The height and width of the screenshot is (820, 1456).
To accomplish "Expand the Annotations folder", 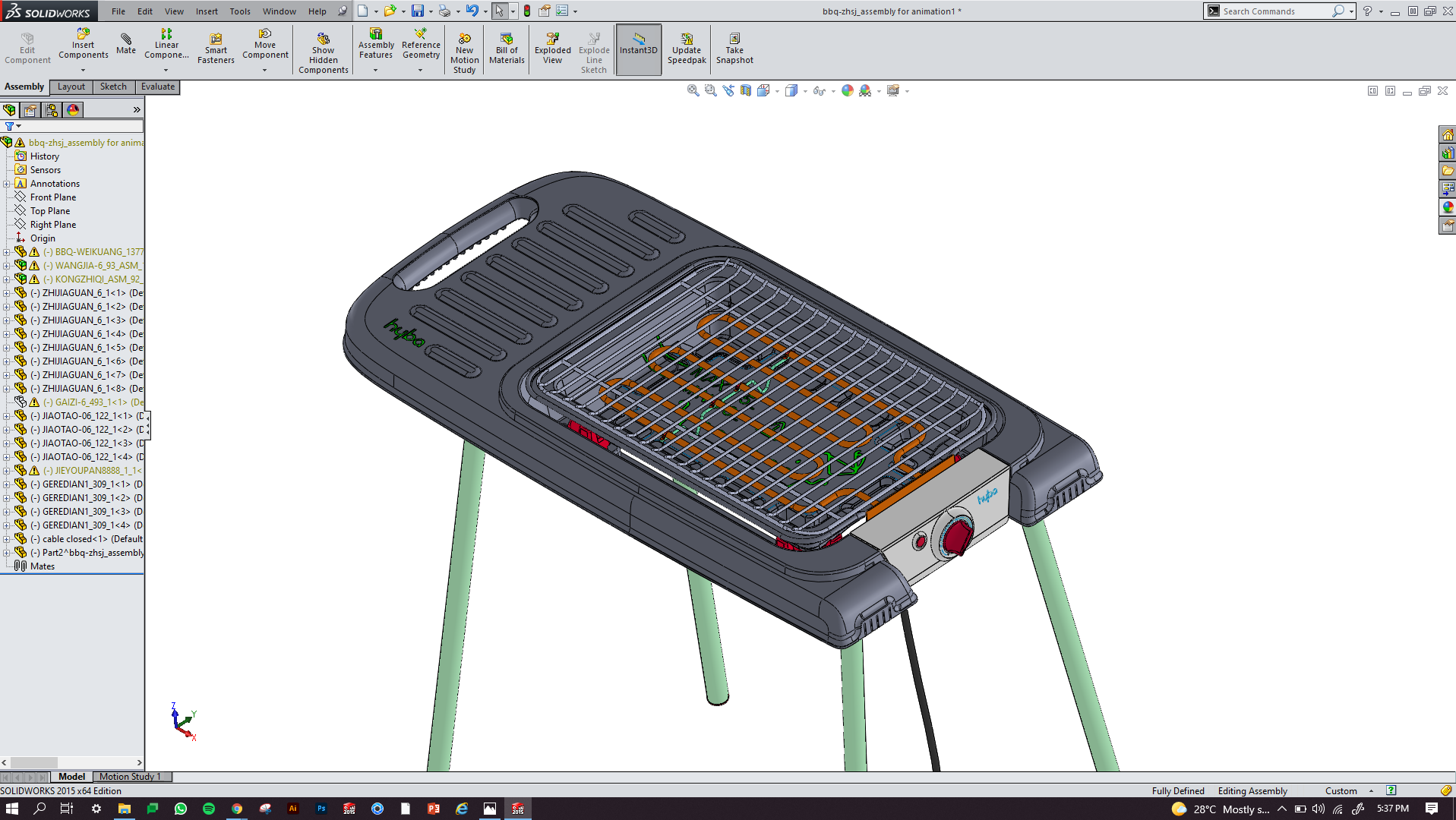I will (x=6, y=184).
